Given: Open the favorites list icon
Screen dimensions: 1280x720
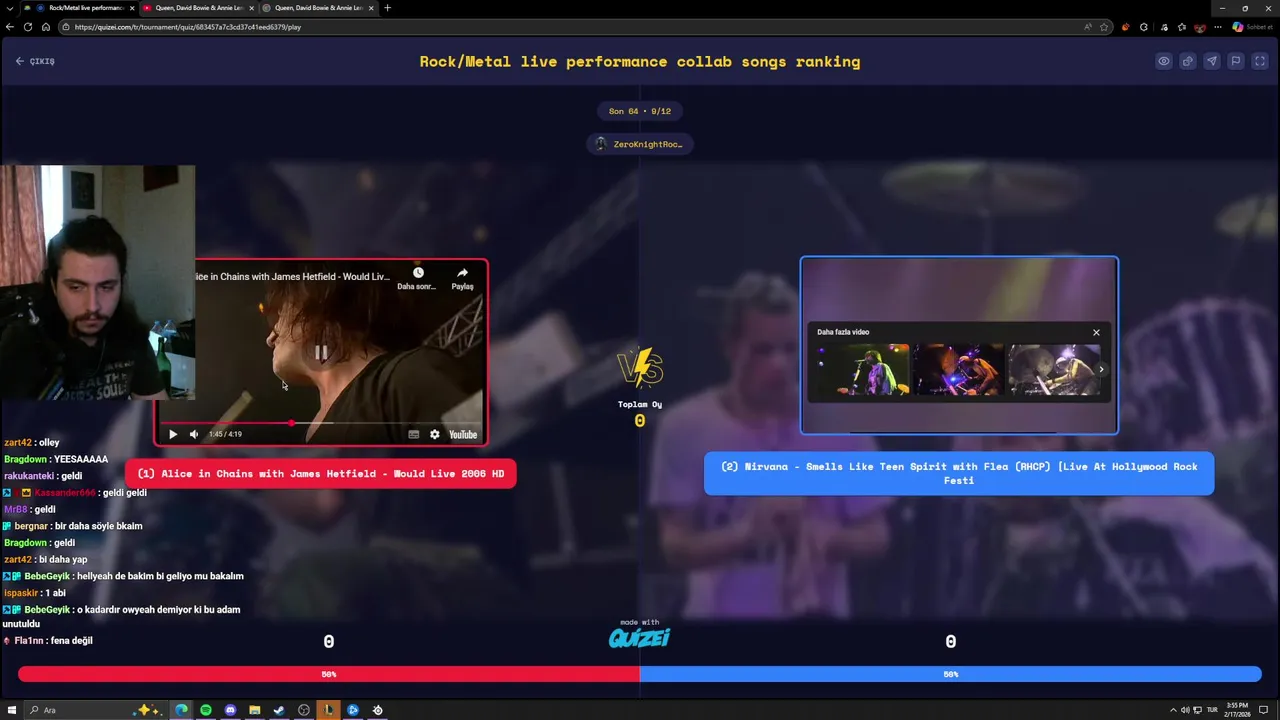Looking at the screenshot, I should click(1181, 27).
